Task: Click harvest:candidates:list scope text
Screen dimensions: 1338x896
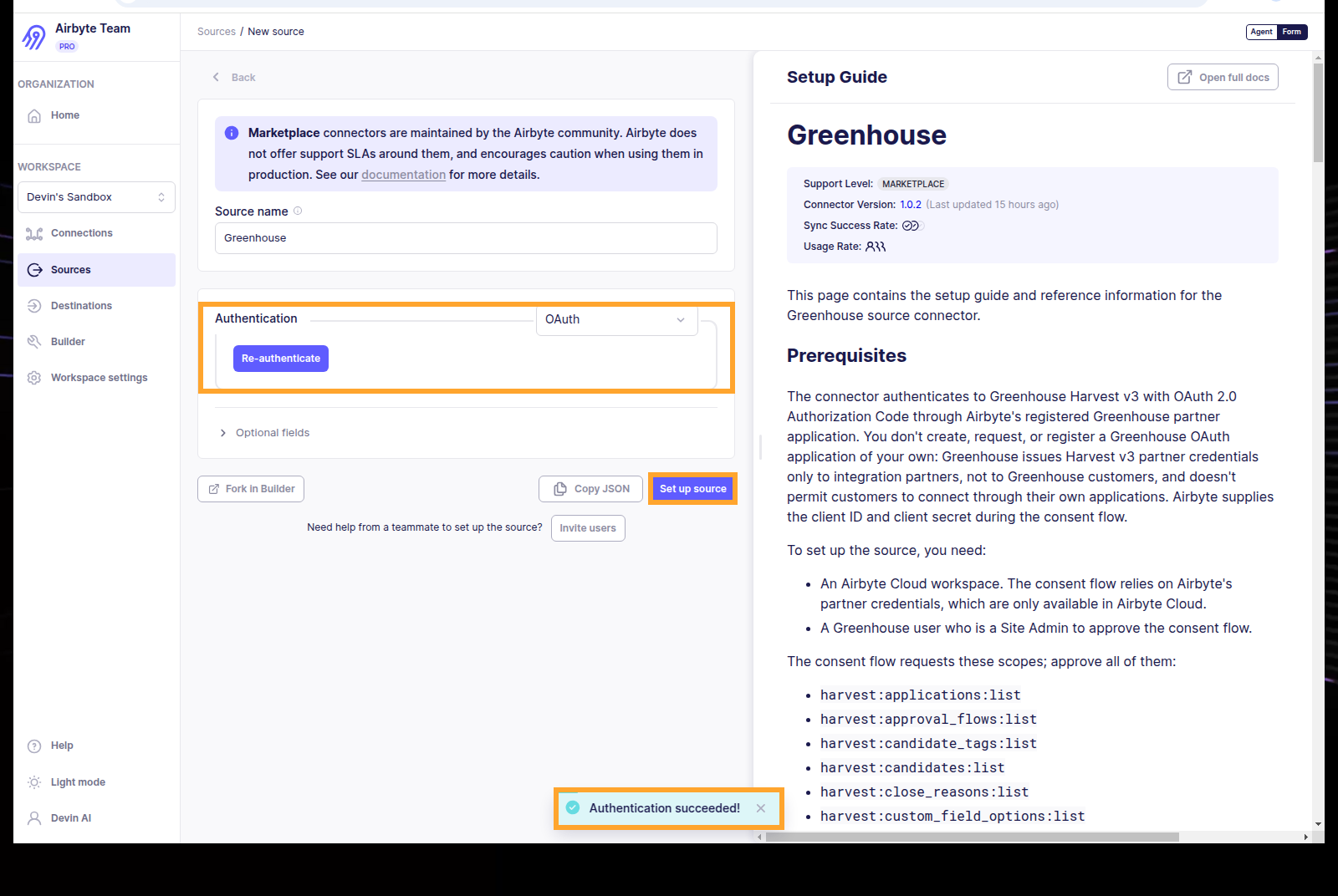Action: (912, 768)
